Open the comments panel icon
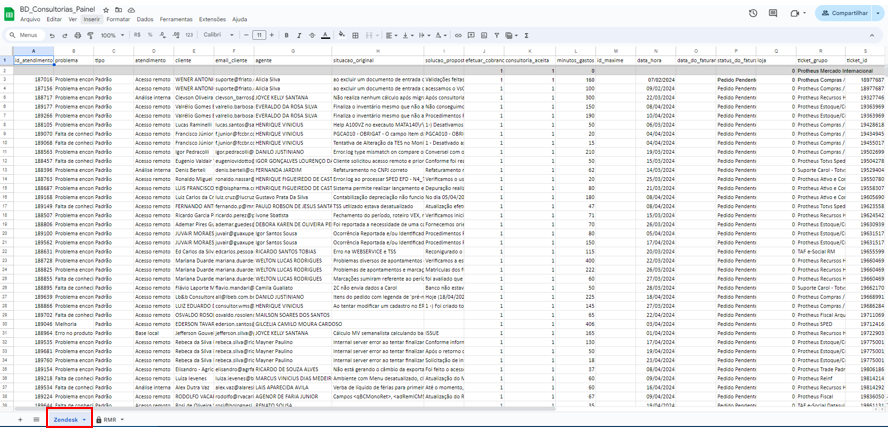This screenshot has width=888, height=429. pyautogui.click(x=773, y=13)
